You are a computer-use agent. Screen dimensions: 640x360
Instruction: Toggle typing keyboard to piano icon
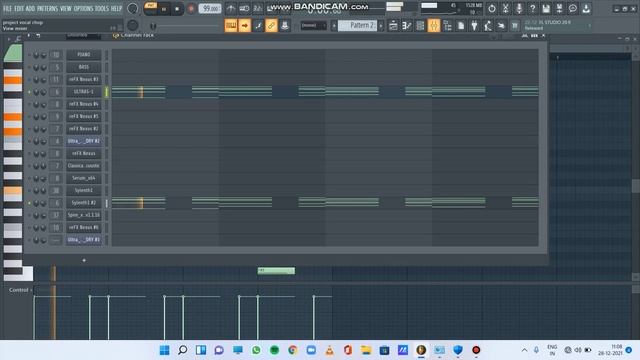click(x=231, y=26)
